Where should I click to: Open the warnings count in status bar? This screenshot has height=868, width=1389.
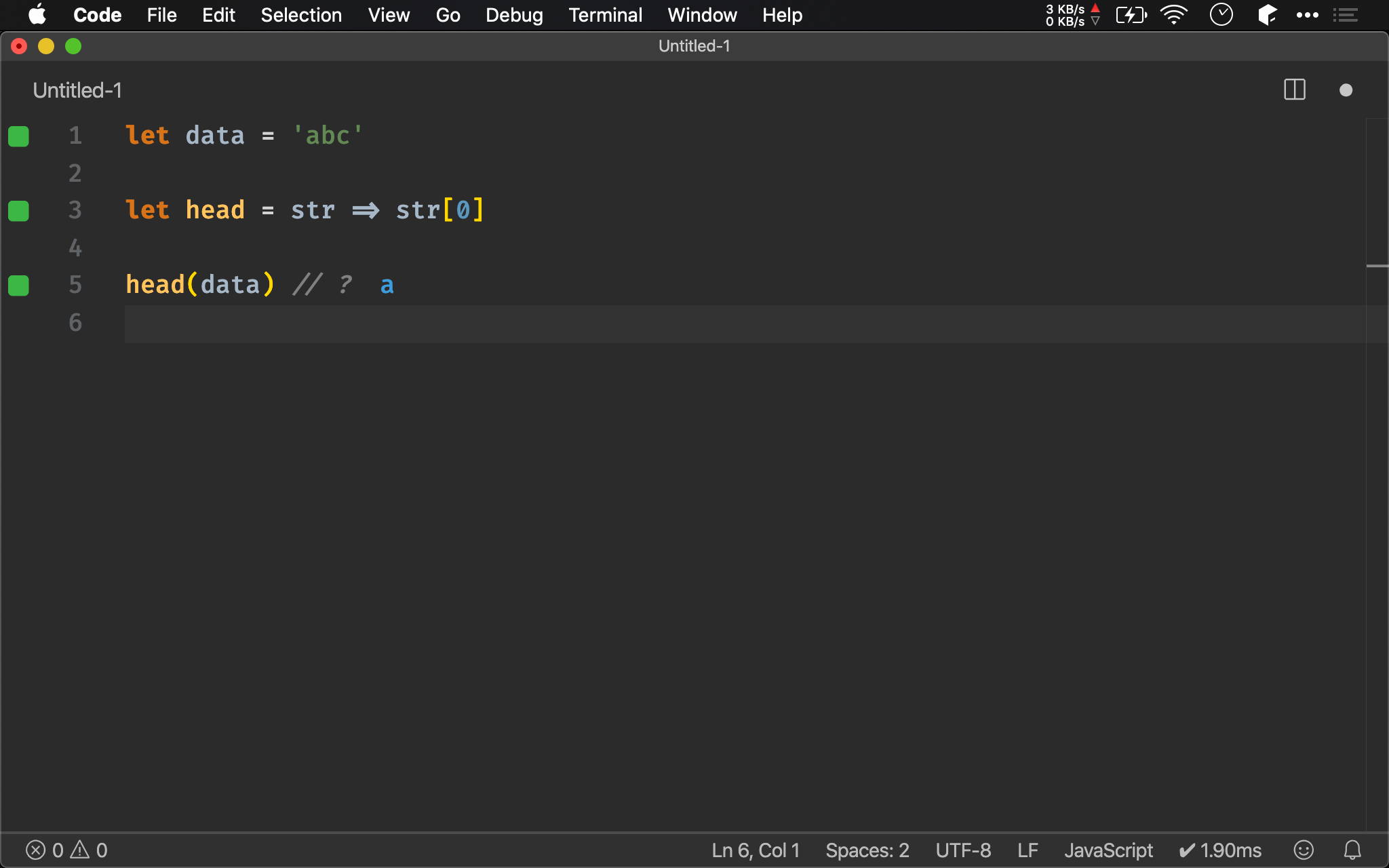click(90, 850)
